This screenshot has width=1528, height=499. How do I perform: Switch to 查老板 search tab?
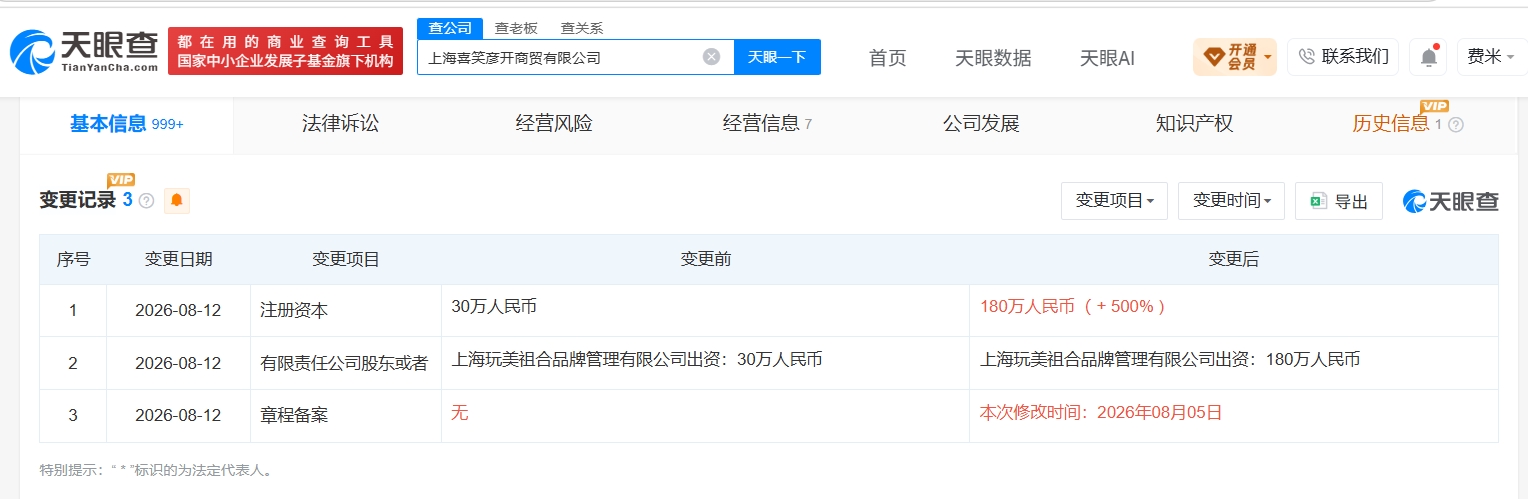[516, 28]
